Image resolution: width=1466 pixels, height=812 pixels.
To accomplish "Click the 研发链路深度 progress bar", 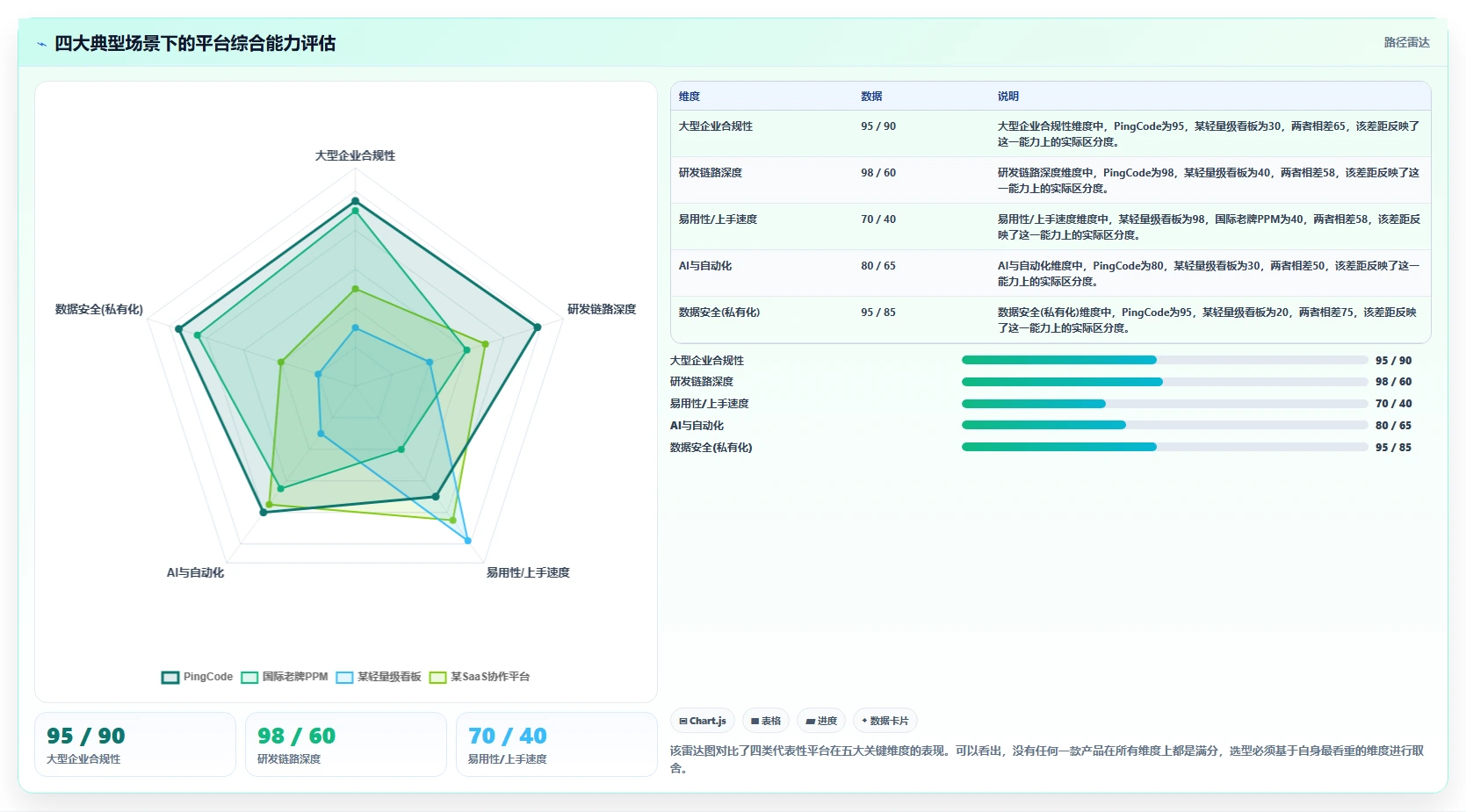I will 1165,382.
